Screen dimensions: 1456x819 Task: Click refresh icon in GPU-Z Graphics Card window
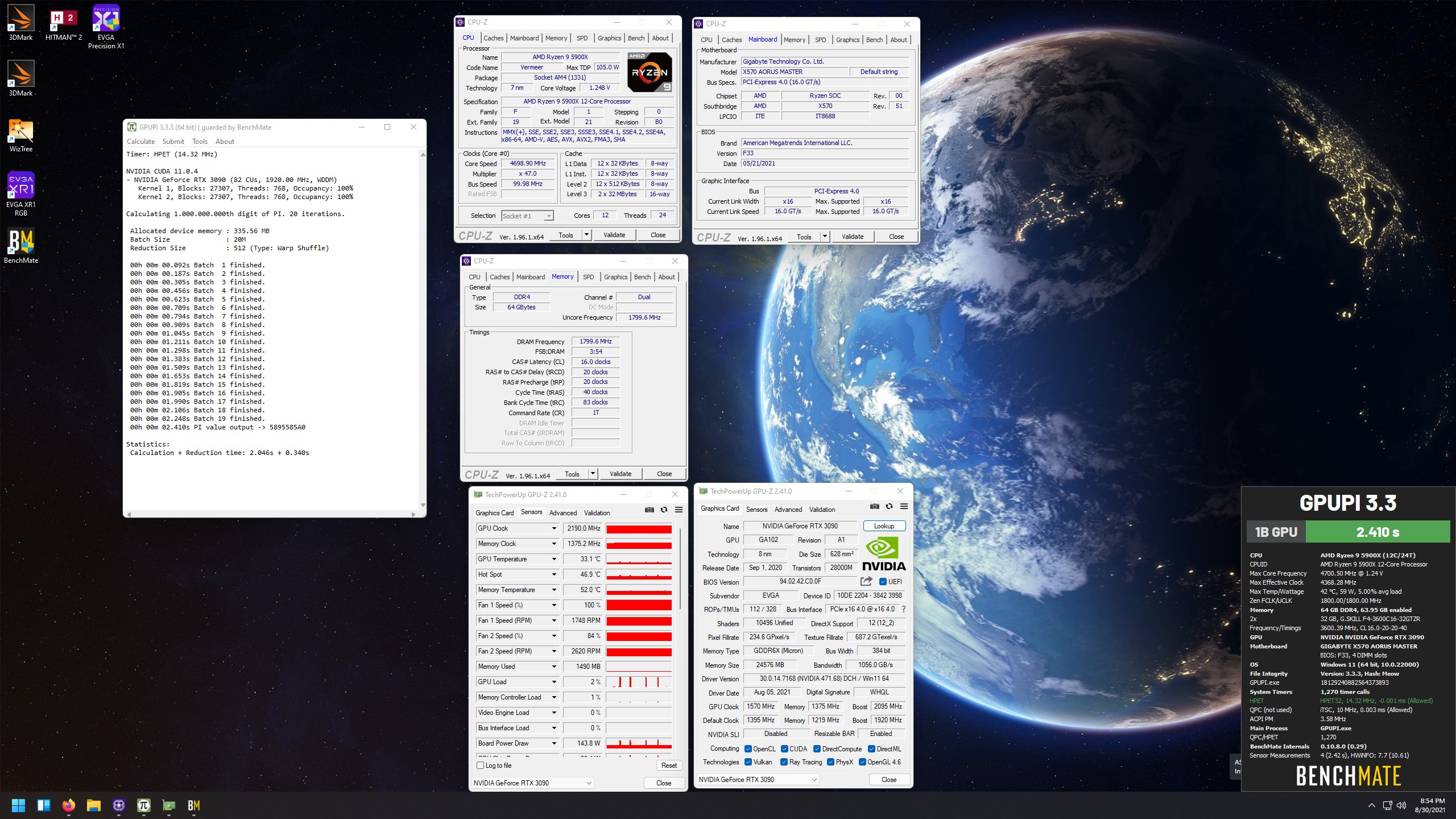click(889, 506)
